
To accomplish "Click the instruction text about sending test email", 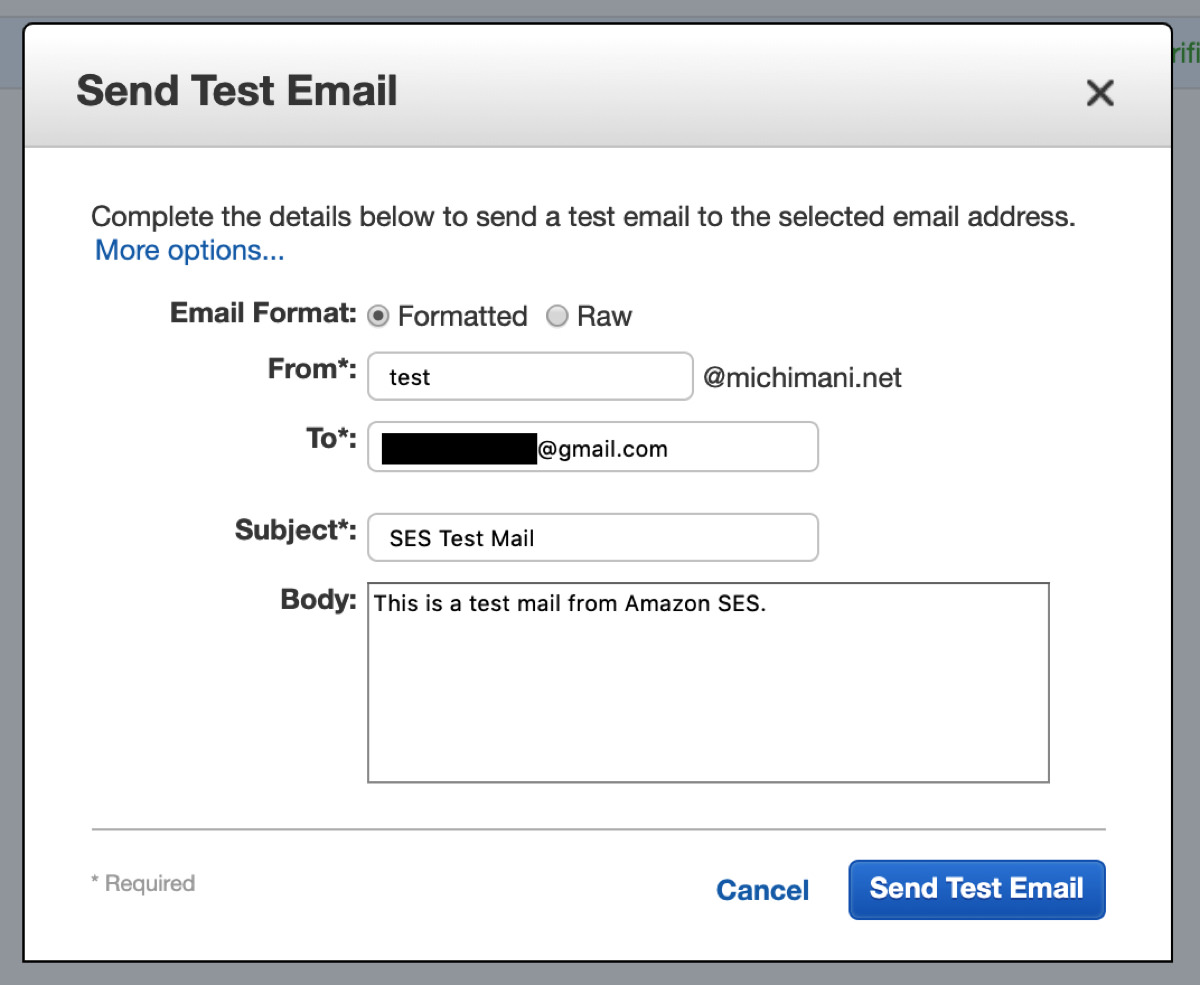I will pyautogui.click(x=583, y=216).
